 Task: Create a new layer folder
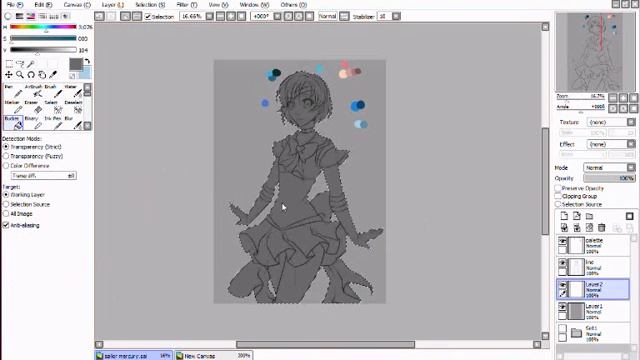589,216
